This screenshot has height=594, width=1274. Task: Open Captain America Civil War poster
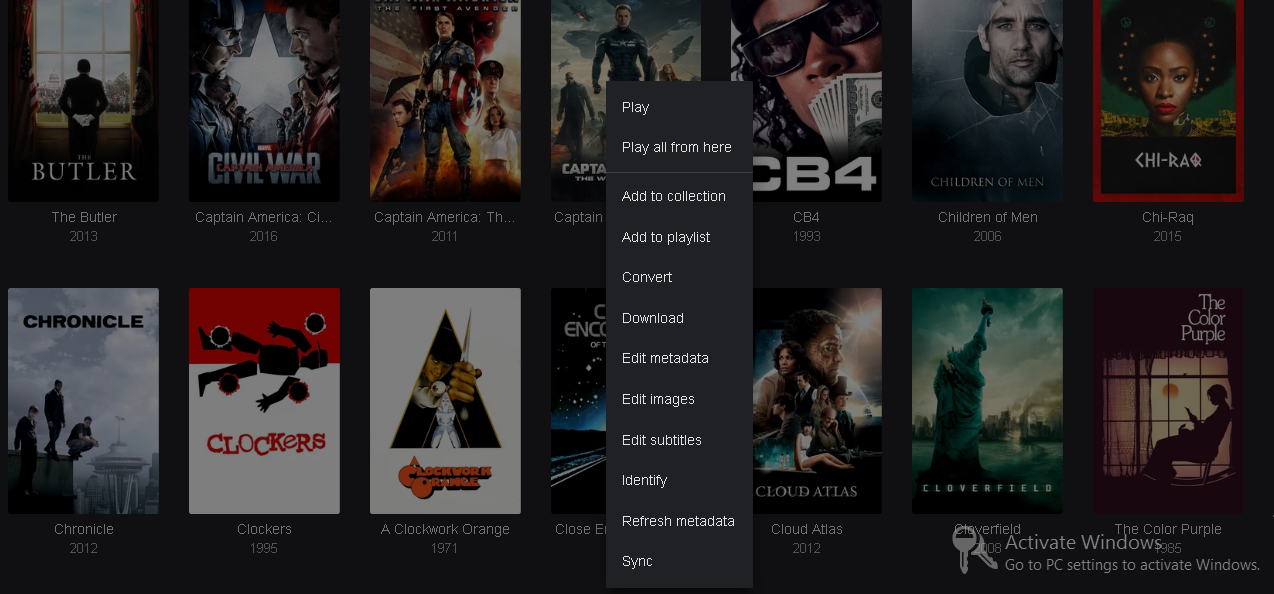pos(264,100)
